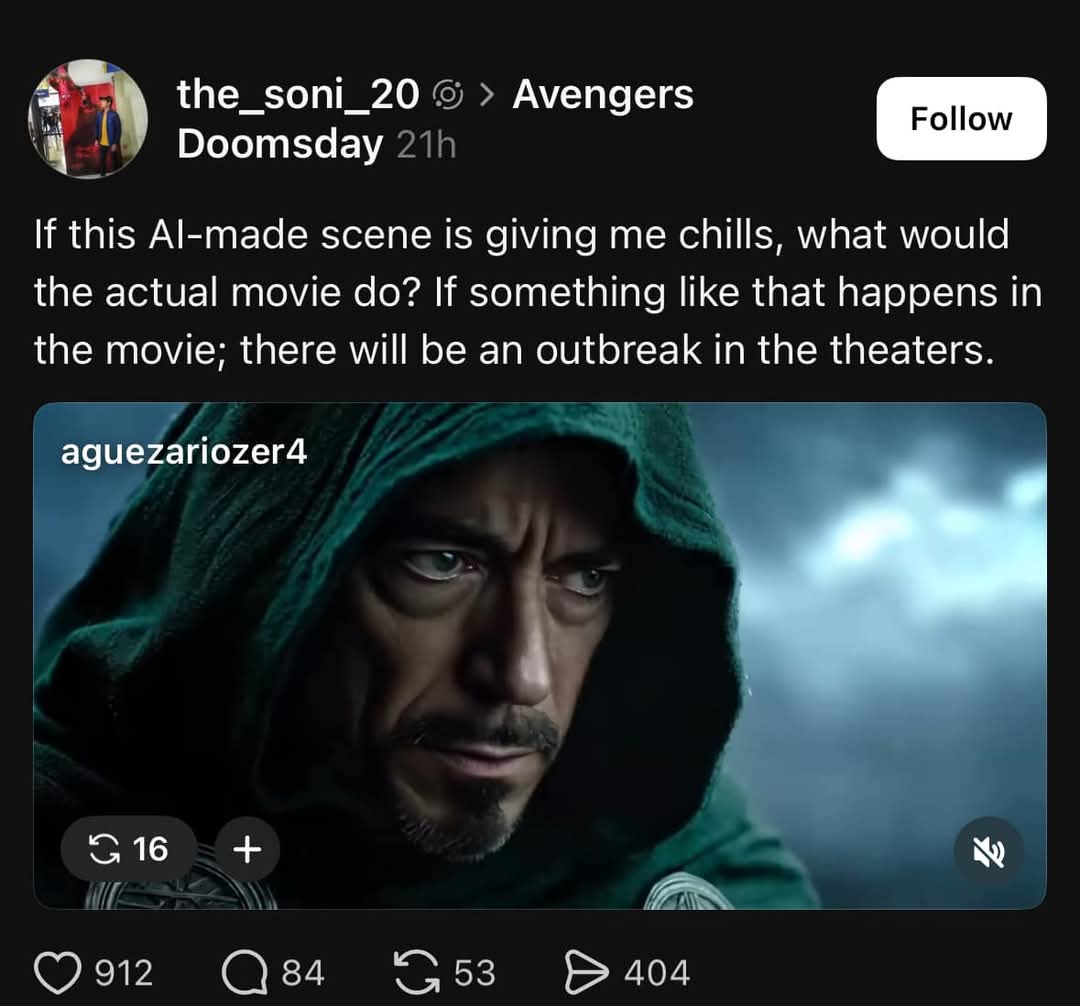Like the post with the heart icon
This screenshot has height=1006, width=1080.
[57, 973]
